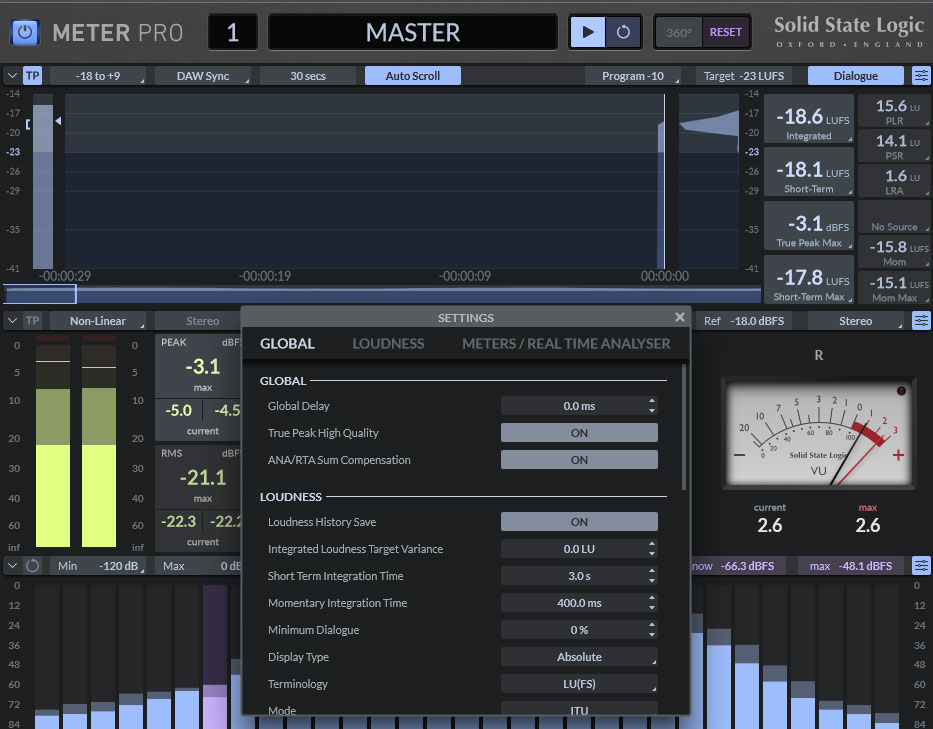Viewport: 933px width, 729px height.
Task: Increase Short Term Integration Time stepper
Action: click(x=652, y=572)
